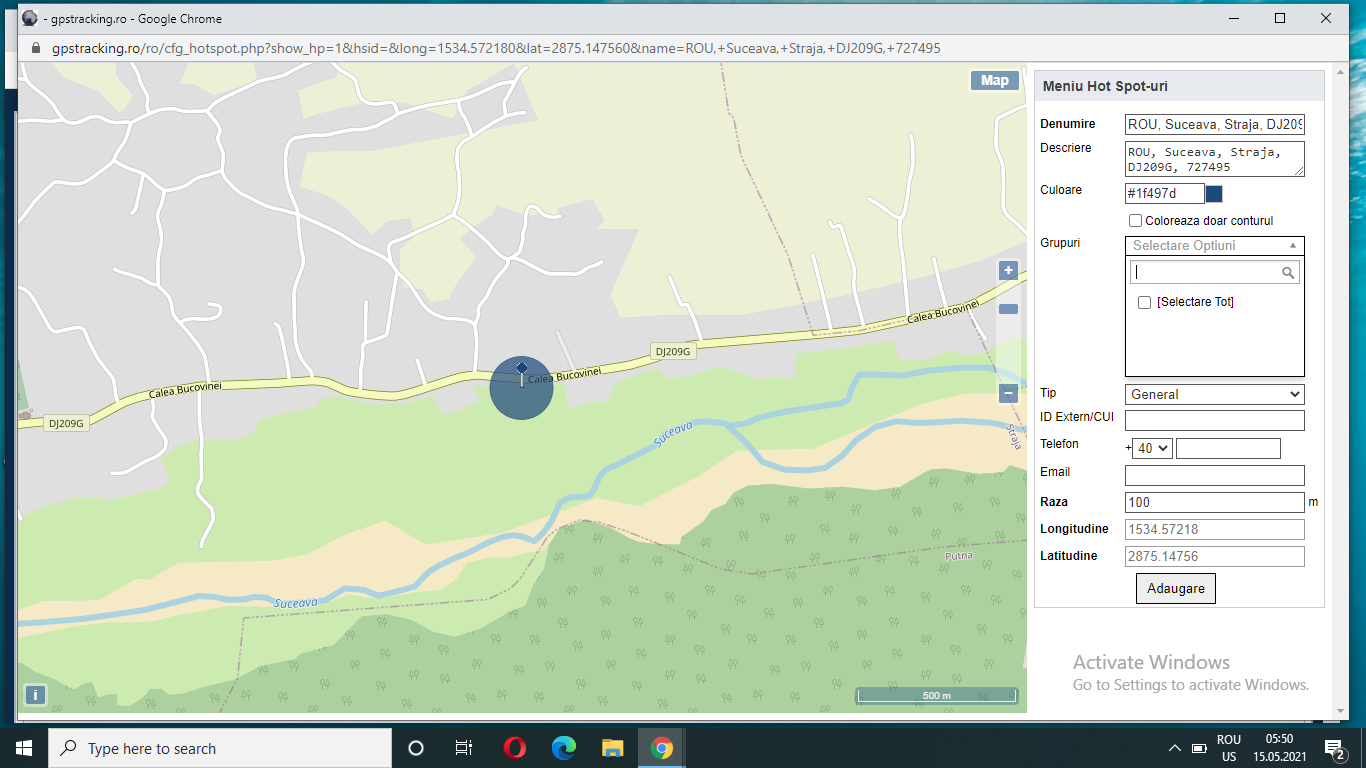Click the Denumire name field

click(1215, 125)
